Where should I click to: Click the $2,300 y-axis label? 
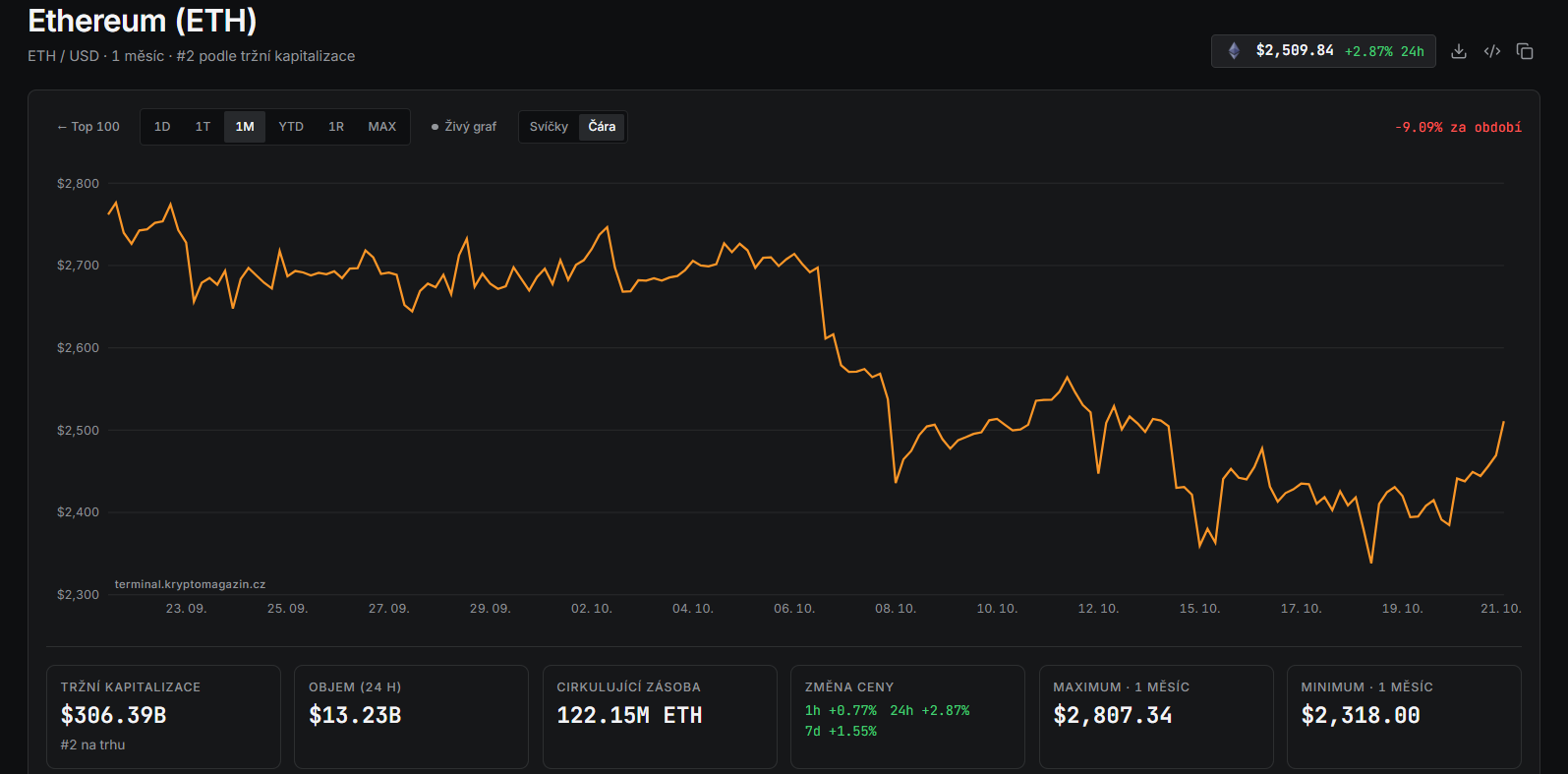click(x=78, y=595)
